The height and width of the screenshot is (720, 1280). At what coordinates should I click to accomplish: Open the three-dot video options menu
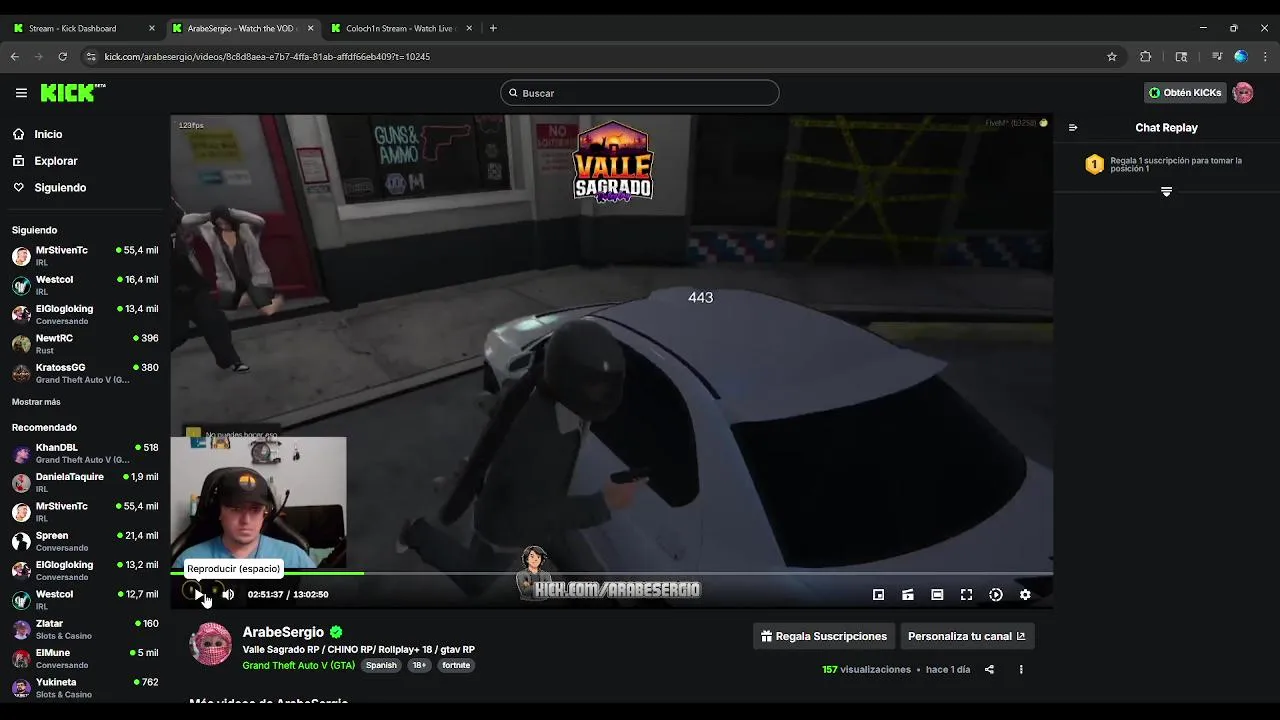(x=1021, y=669)
